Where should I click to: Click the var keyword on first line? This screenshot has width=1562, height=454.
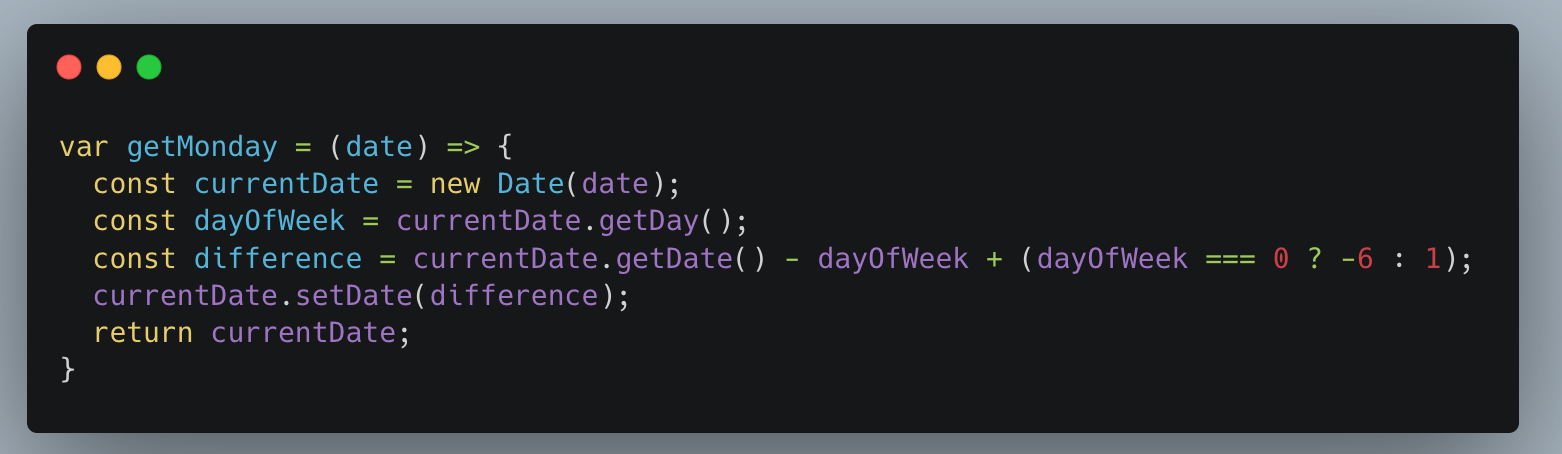coord(84,147)
